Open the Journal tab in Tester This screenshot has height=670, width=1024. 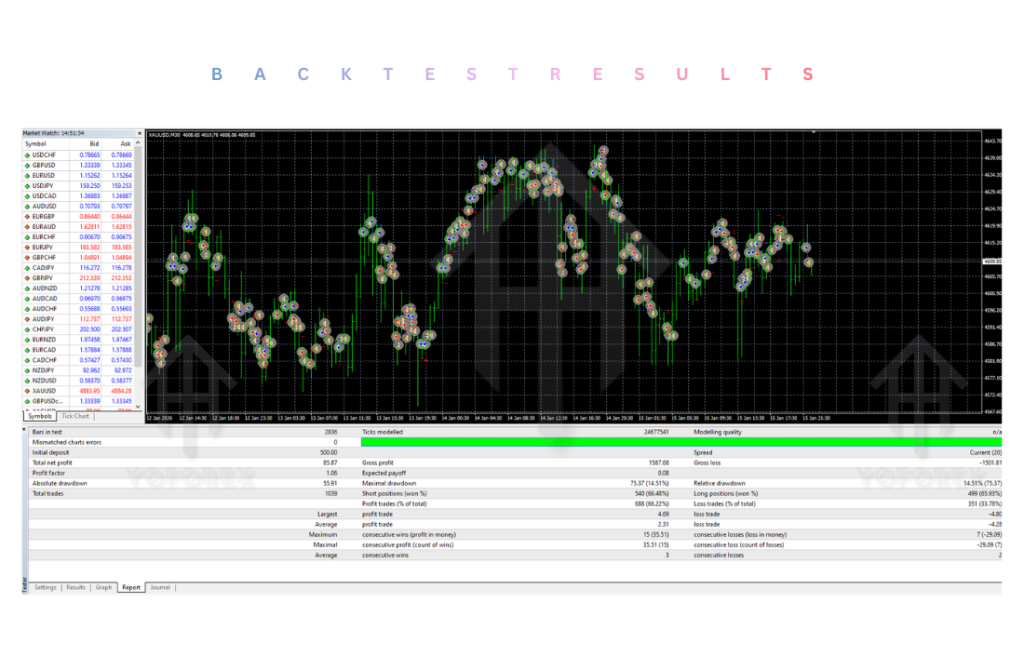pyautogui.click(x=160, y=587)
